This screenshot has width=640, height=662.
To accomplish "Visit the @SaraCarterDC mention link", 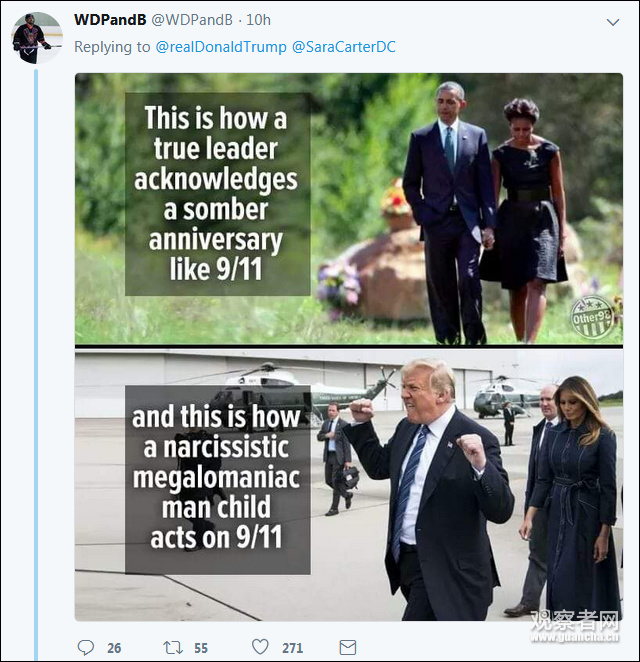I will point(343,46).
